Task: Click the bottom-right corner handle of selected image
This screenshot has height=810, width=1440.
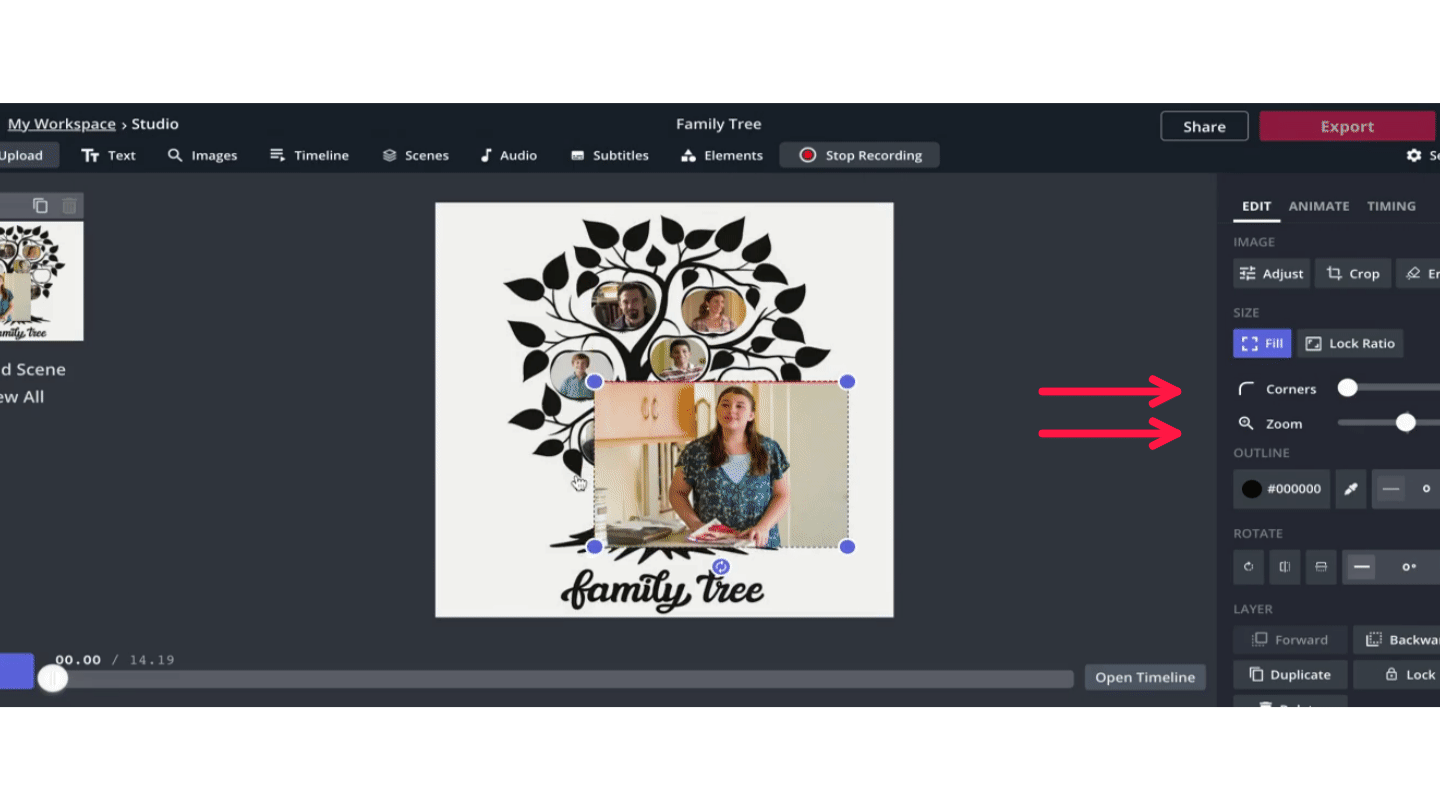Action: coord(847,546)
